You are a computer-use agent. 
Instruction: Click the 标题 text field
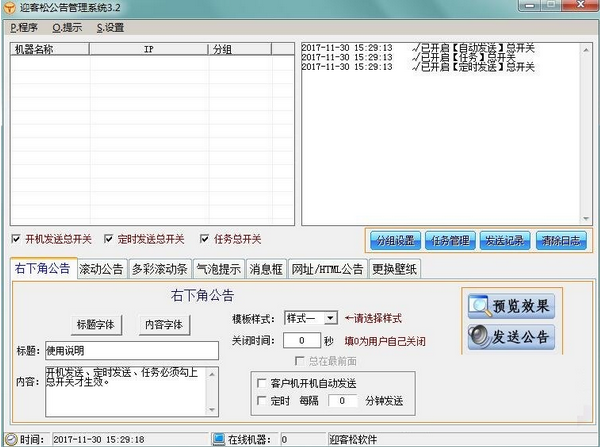132,351
